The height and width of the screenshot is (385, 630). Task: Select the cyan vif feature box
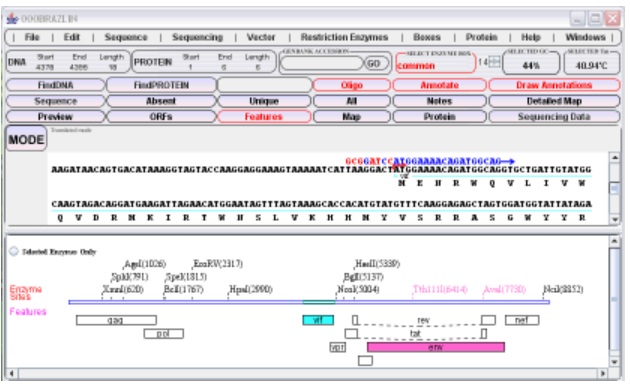click(x=318, y=320)
